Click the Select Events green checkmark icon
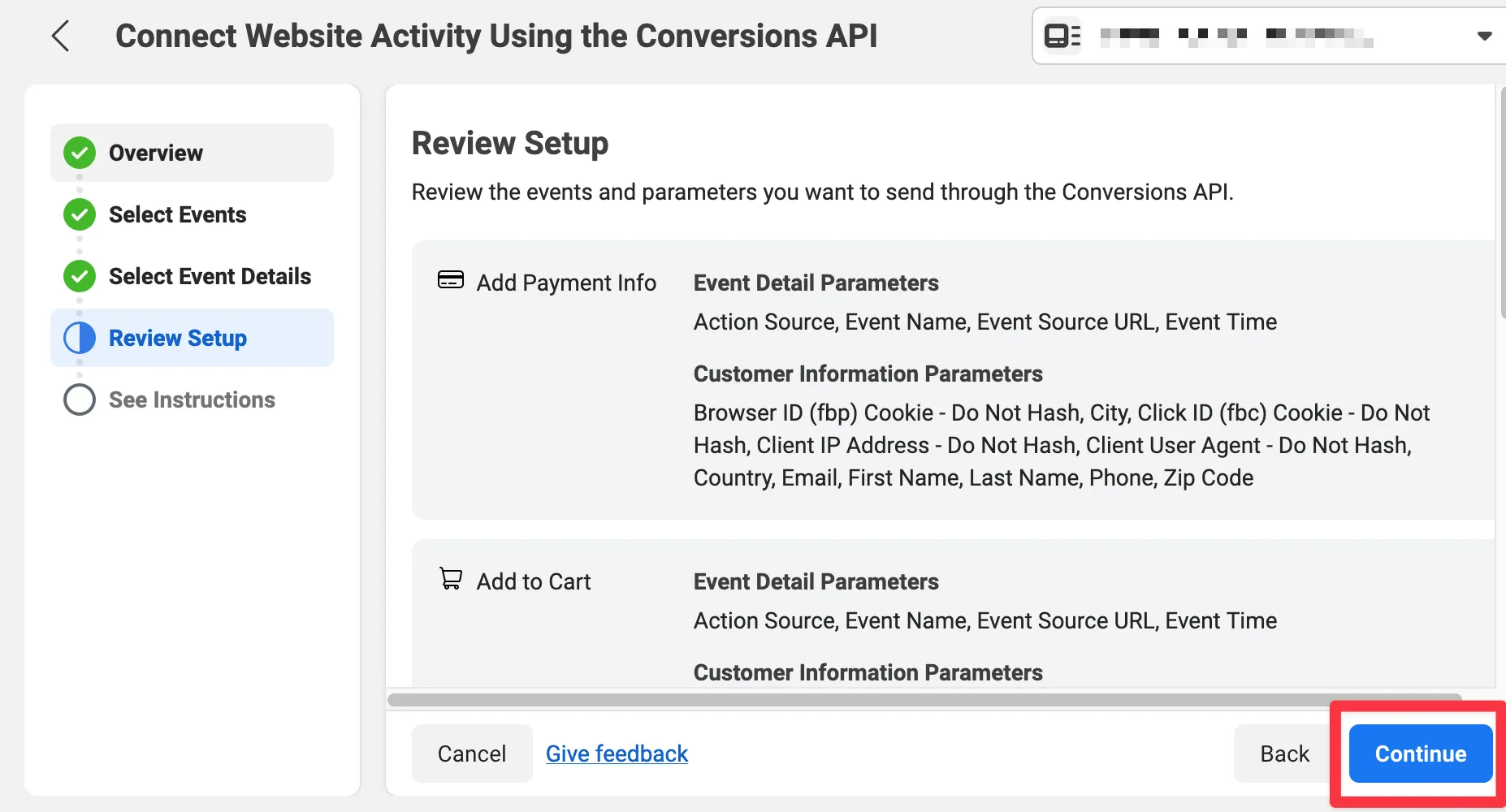Image resolution: width=1506 pixels, height=812 pixels. point(80,214)
